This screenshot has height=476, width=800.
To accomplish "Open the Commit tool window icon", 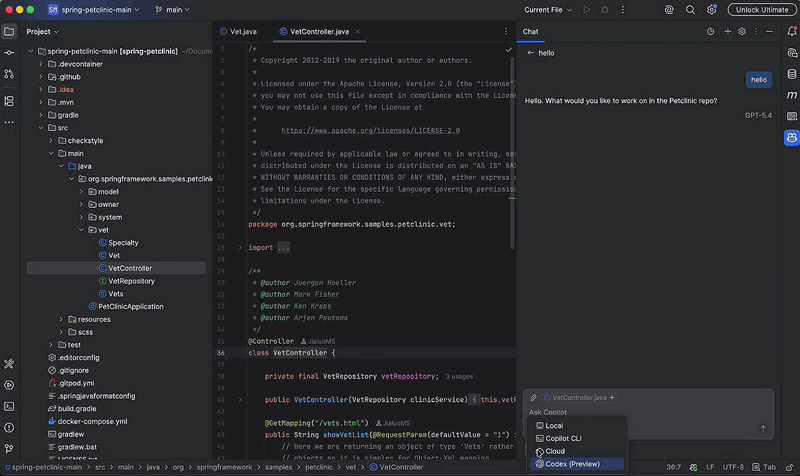I will pos(9,53).
